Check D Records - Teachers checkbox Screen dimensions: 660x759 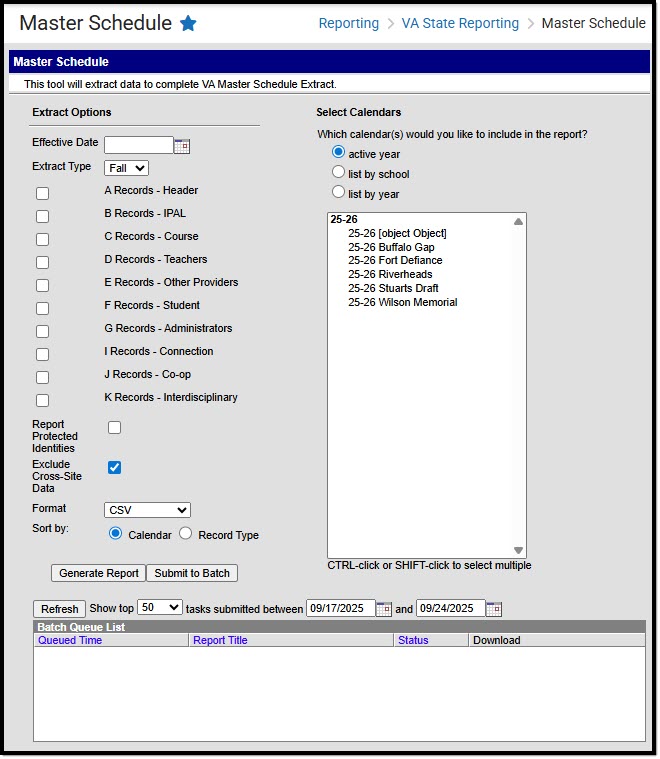click(43, 262)
